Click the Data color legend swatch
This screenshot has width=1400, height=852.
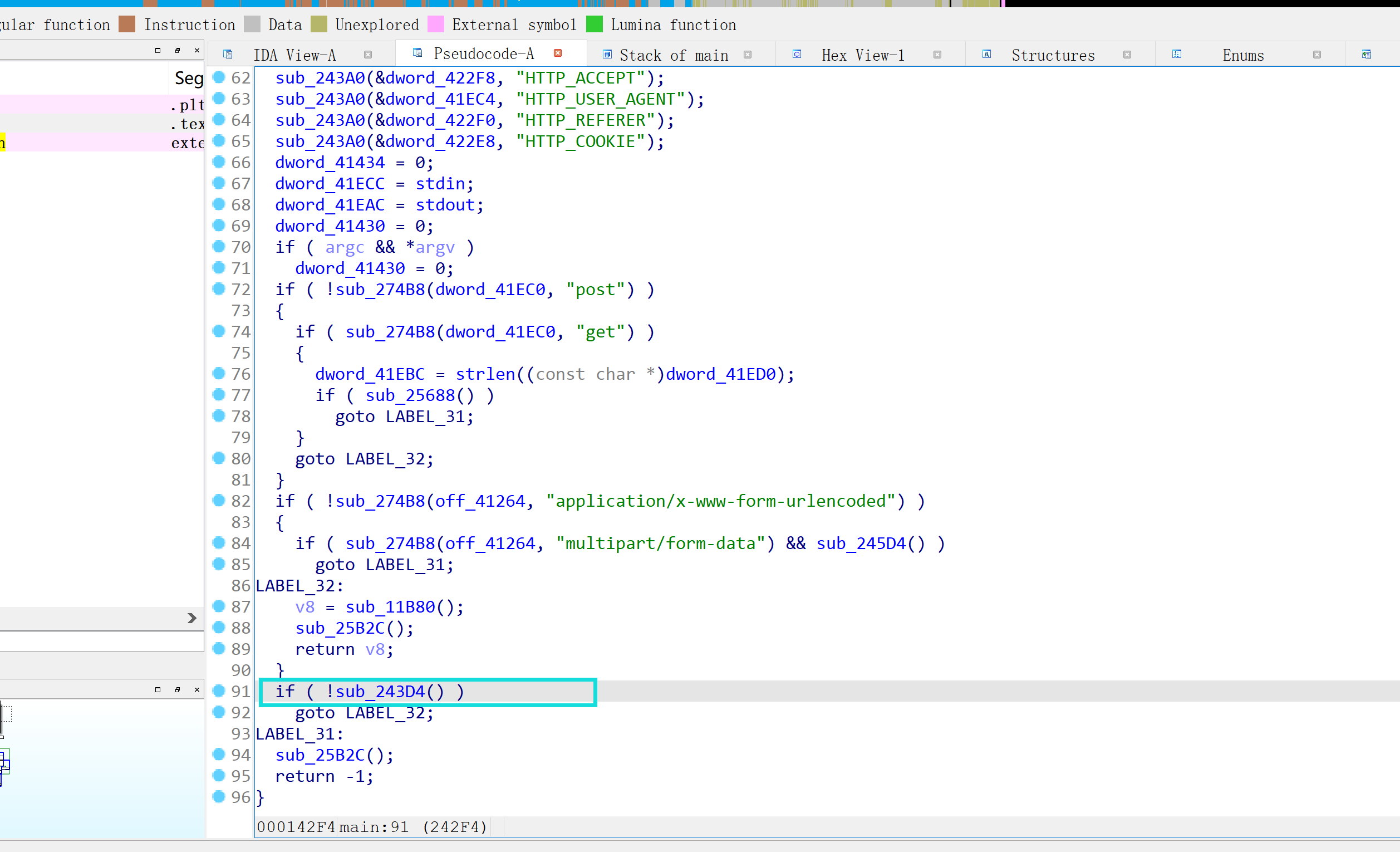[x=252, y=25]
